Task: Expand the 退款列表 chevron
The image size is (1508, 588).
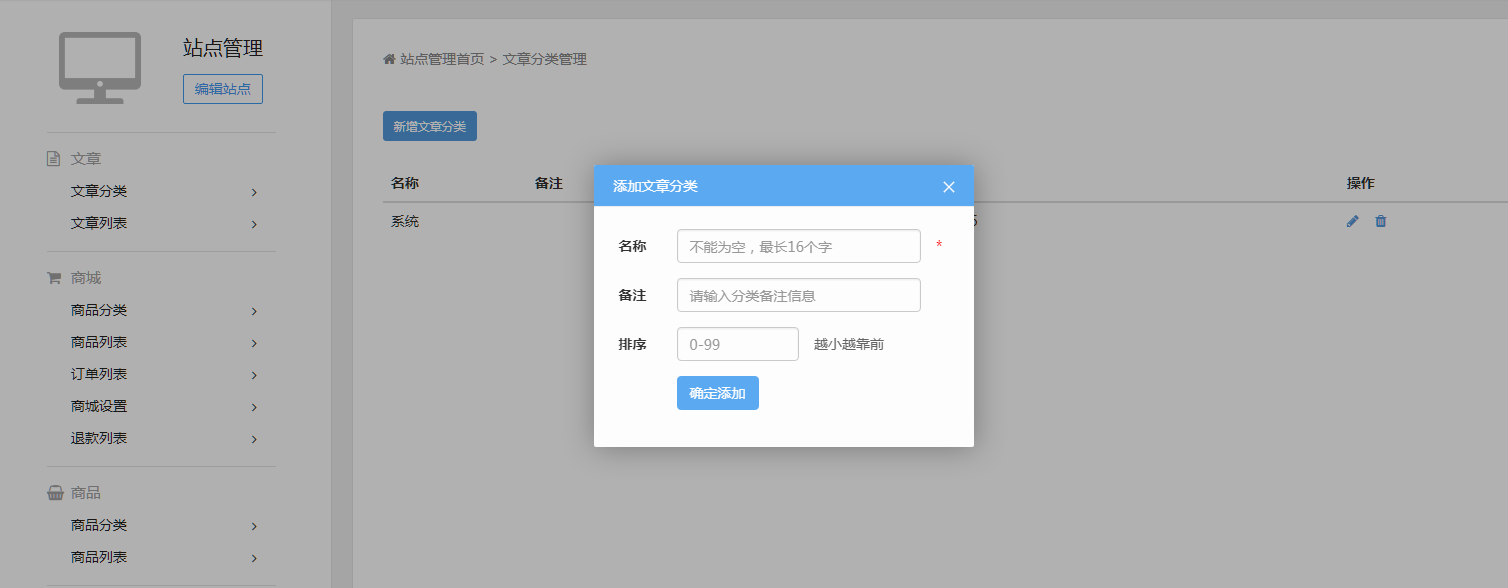Action: [x=253, y=438]
